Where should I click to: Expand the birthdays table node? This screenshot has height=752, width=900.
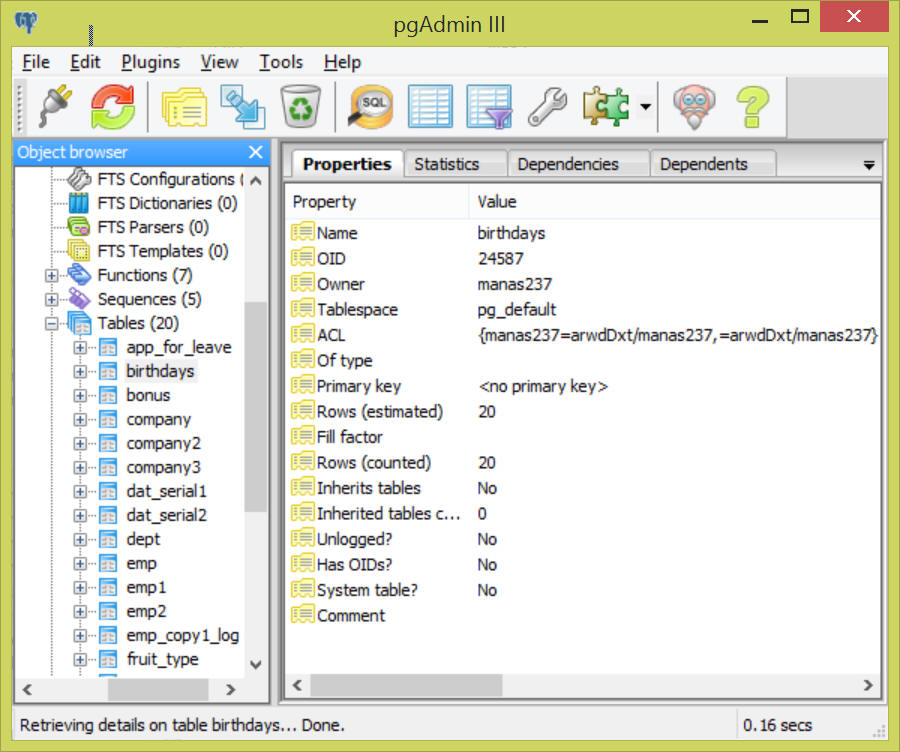[x=80, y=372]
